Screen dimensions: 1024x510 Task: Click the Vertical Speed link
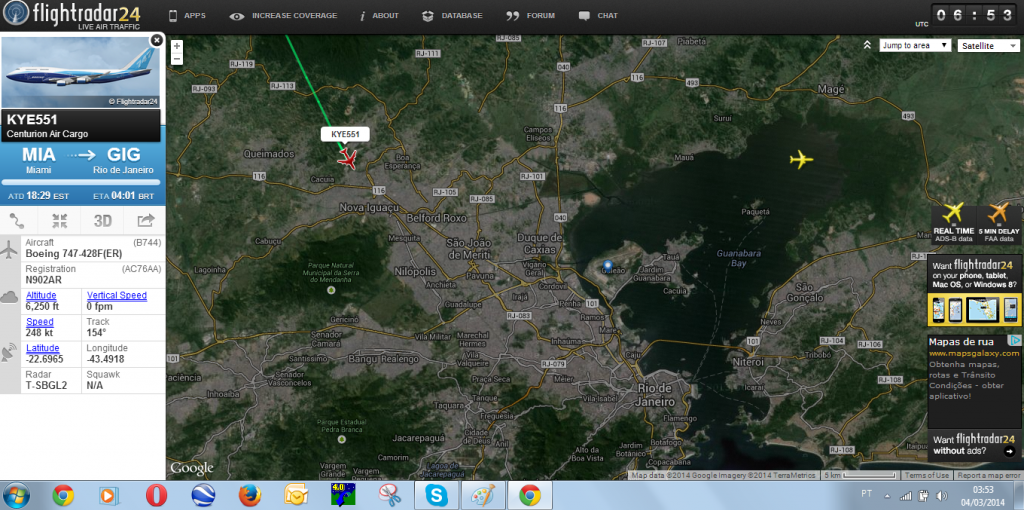pyautogui.click(x=117, y=295)
